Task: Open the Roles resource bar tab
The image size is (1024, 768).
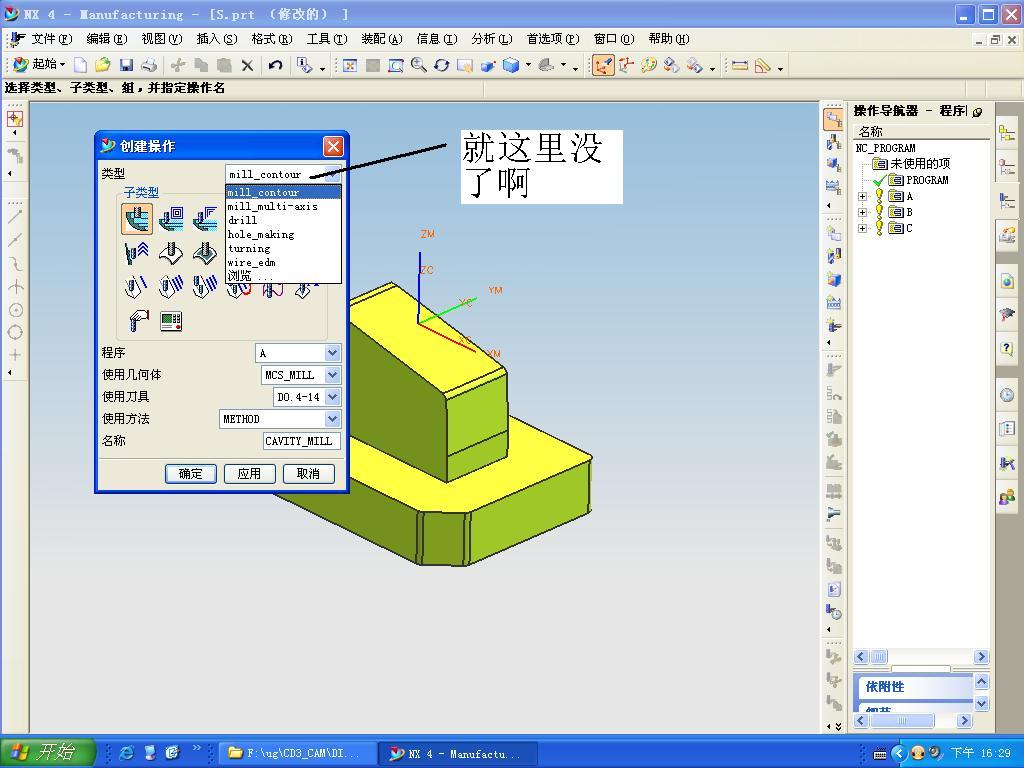Action: point(1007,498)
